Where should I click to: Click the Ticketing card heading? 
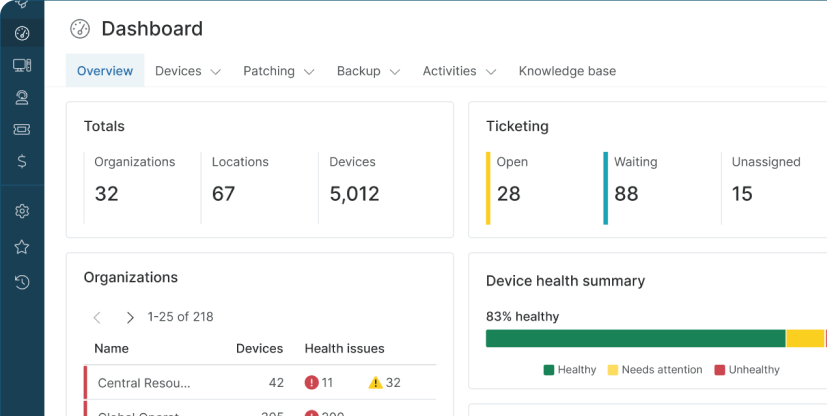[x=517, y=127]
